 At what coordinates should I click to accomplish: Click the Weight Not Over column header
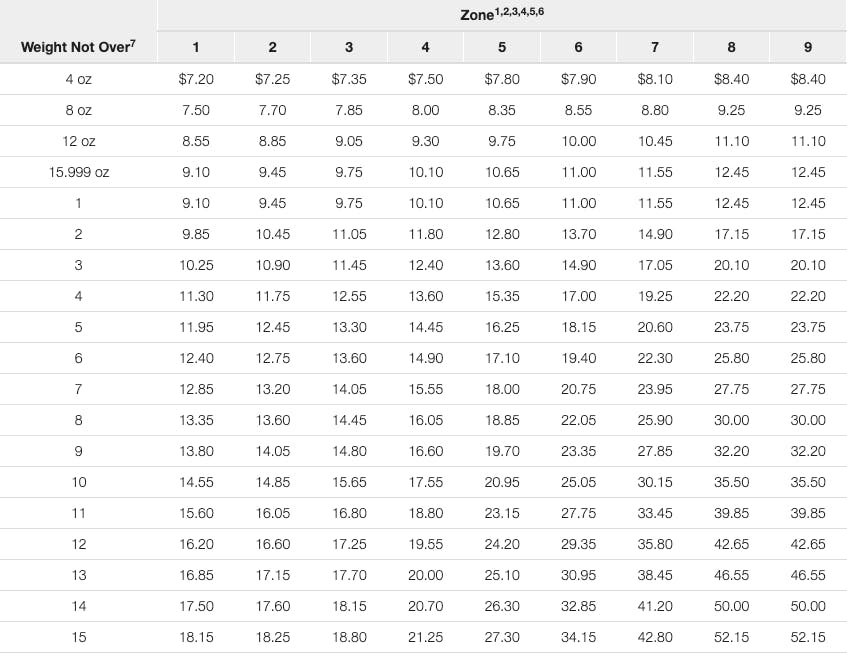[x=74, y=46]
